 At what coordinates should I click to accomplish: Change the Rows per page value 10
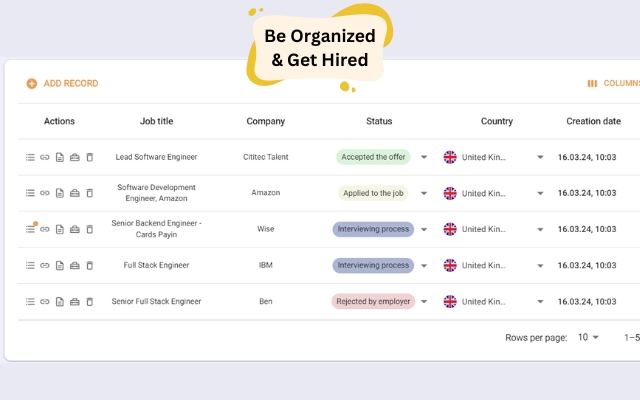(588, 338)
